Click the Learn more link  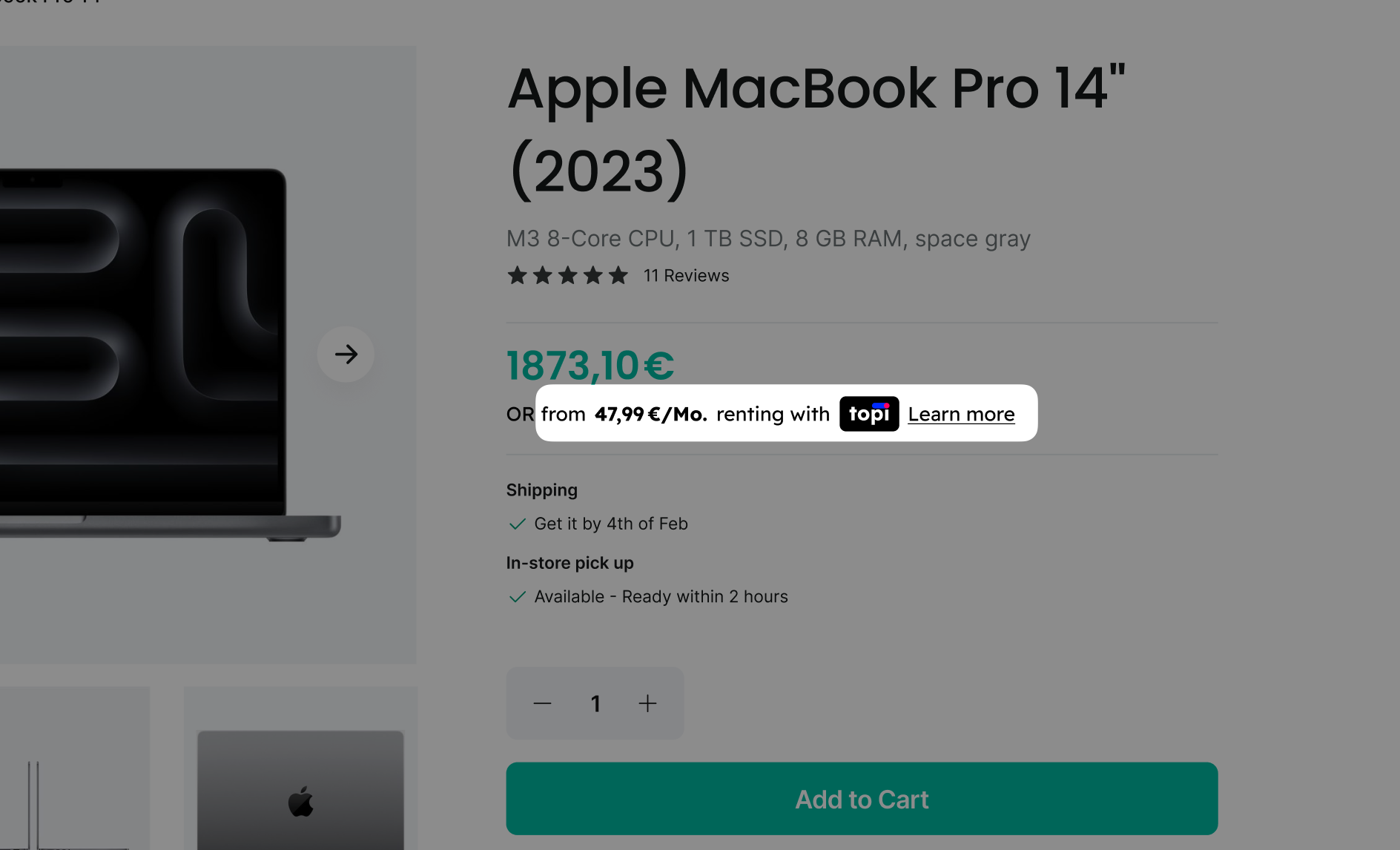click(x=961, y=414)
